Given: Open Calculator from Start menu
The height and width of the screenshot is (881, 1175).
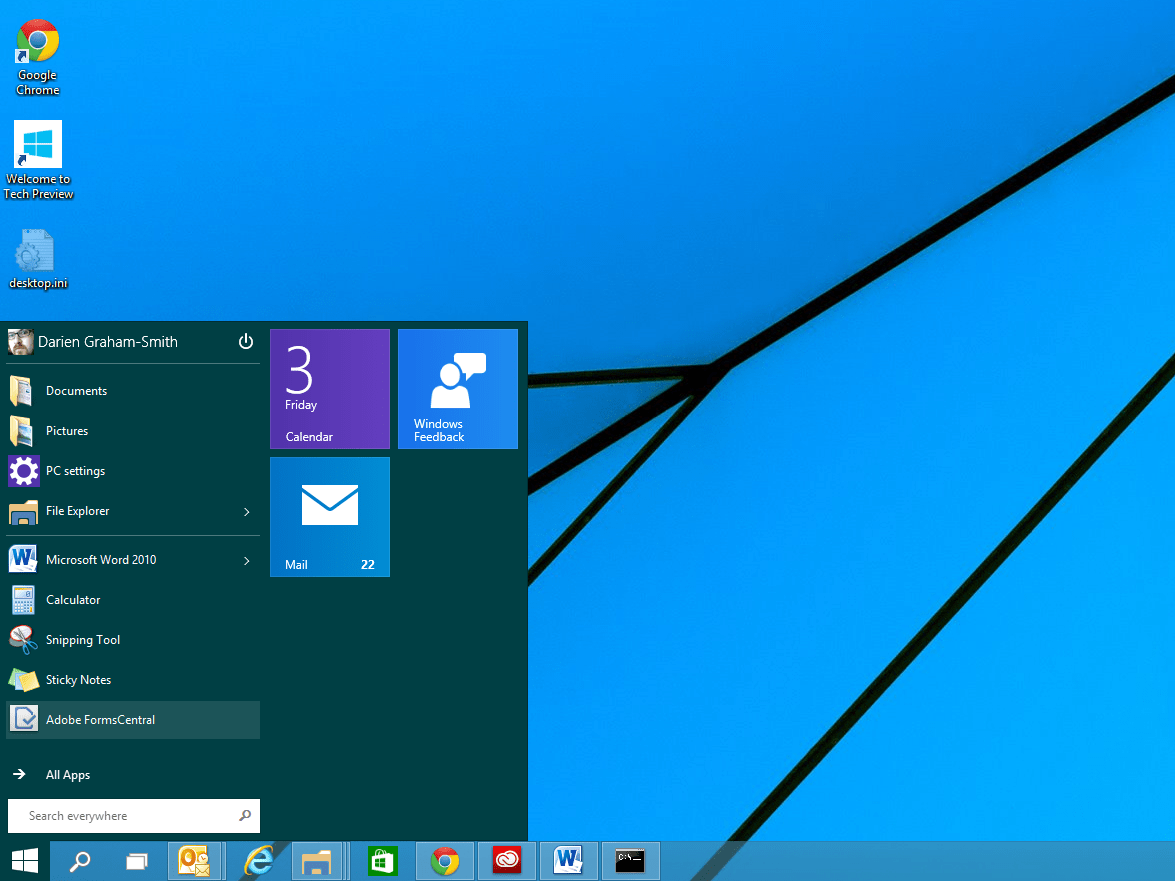Looking at the screenshot, I should coord(133,600).
